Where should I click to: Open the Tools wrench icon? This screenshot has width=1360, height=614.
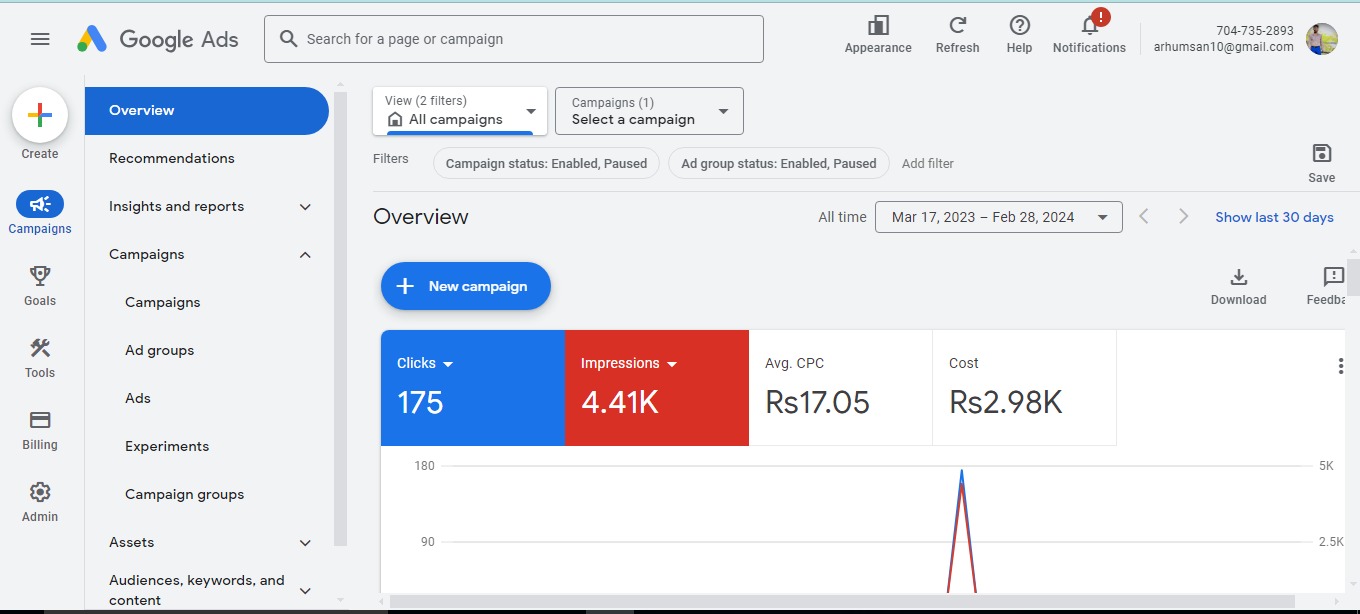[x=40, y=348]
